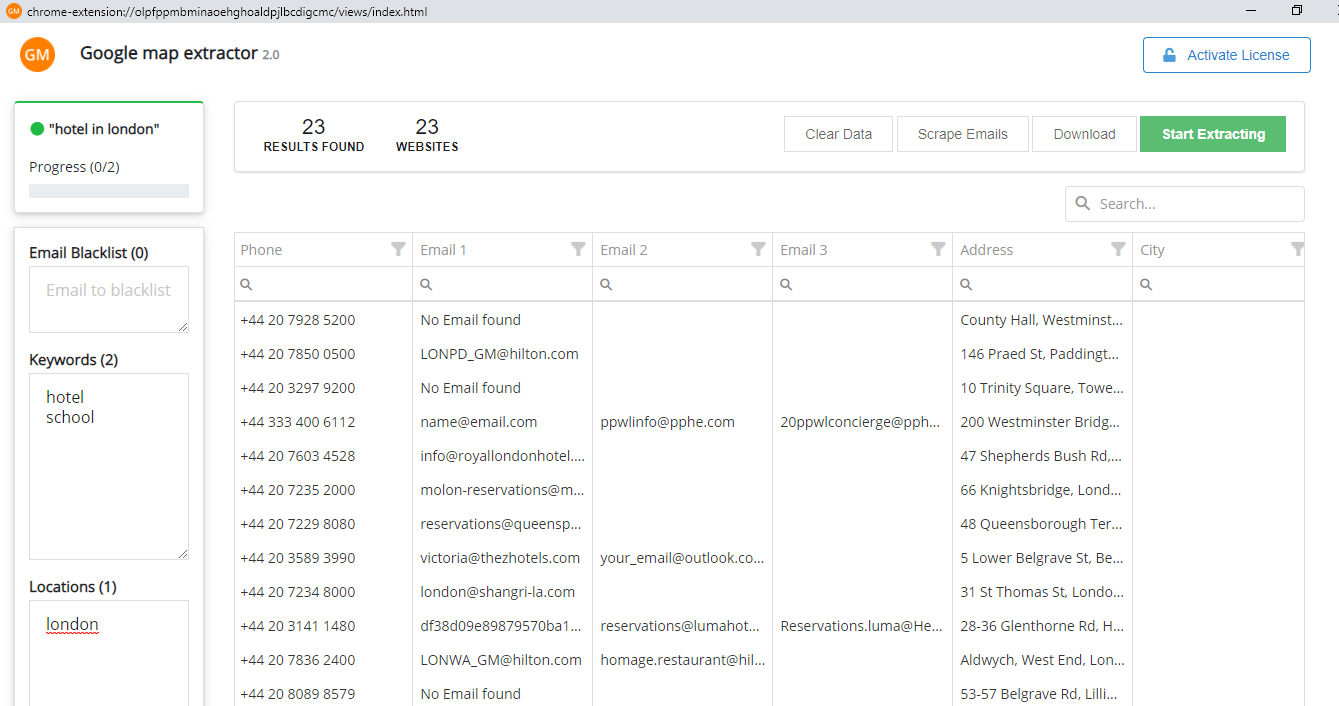Click the Progress (0/2) progress bar

click(108, 190)
